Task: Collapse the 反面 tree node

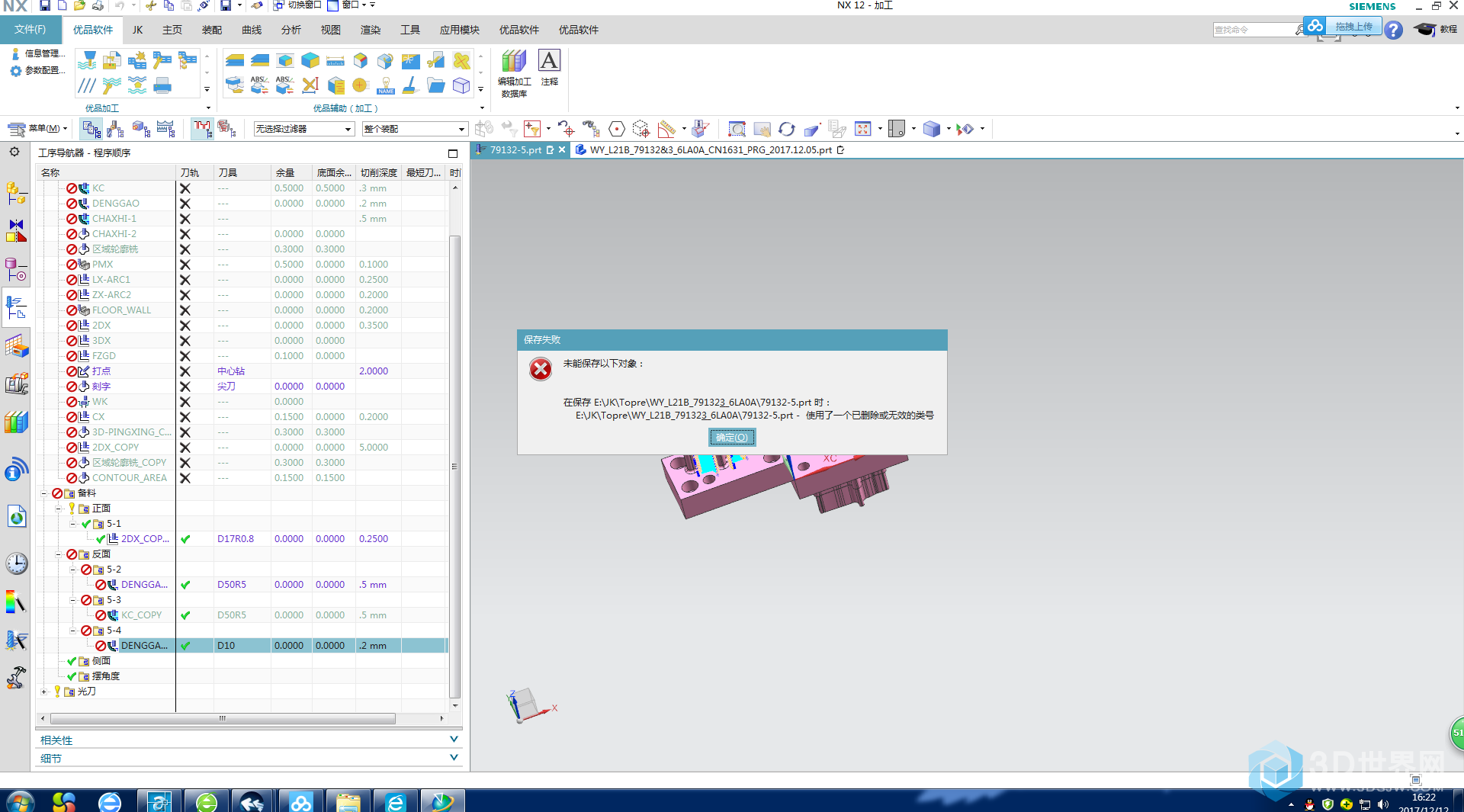Action: (x=58, y=554)
